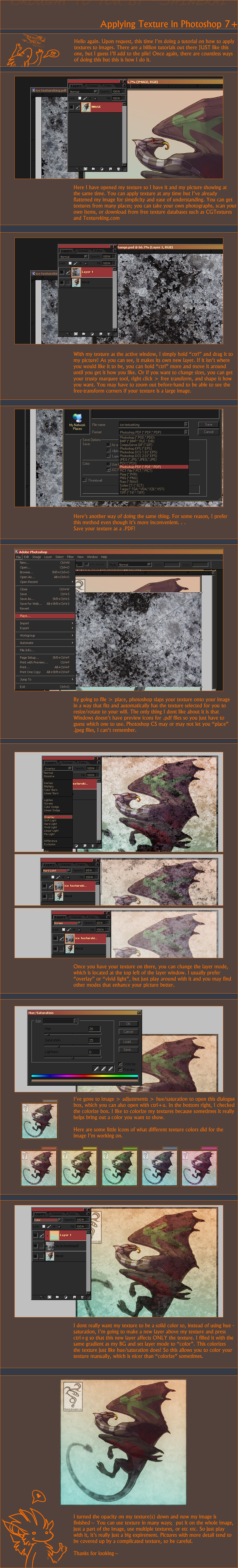The height and width of the screenshot is (1568, 238).
Task: Click OK in Hue/Saturation dialog
Action: coord(129,1024)
